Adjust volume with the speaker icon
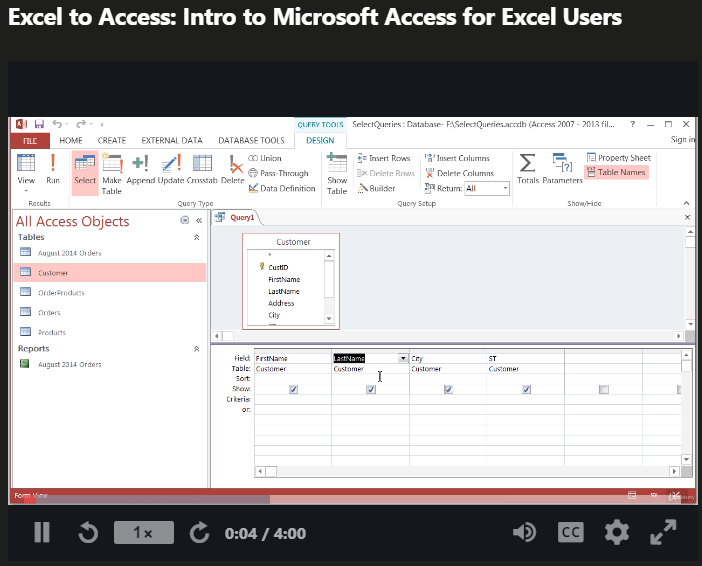702x566 pixels. pyautogui.click(x=525, y=533)
